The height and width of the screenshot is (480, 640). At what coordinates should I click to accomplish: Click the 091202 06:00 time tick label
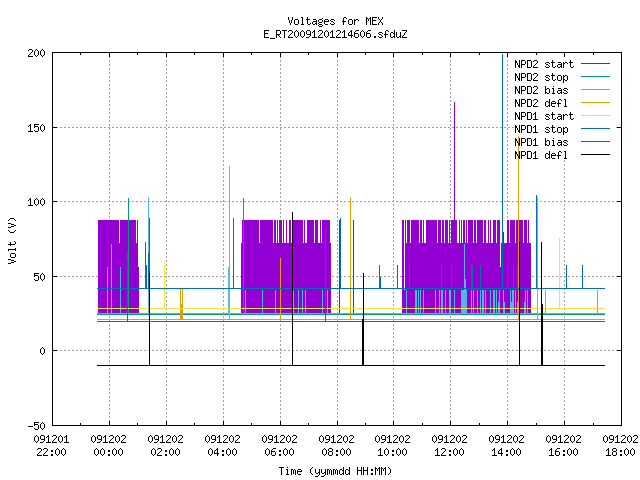click(279, 446)
